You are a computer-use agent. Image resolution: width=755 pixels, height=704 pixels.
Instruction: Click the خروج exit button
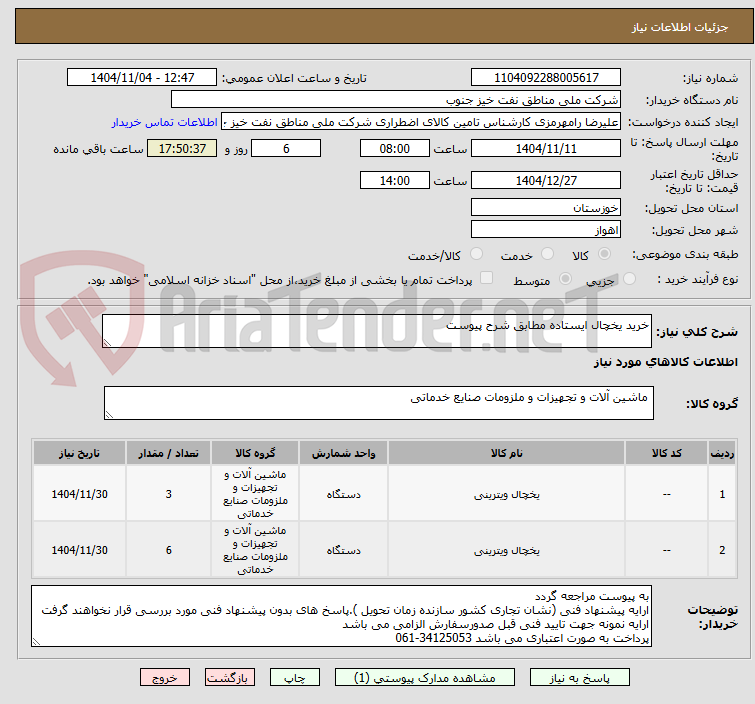(x=165, y=678)
